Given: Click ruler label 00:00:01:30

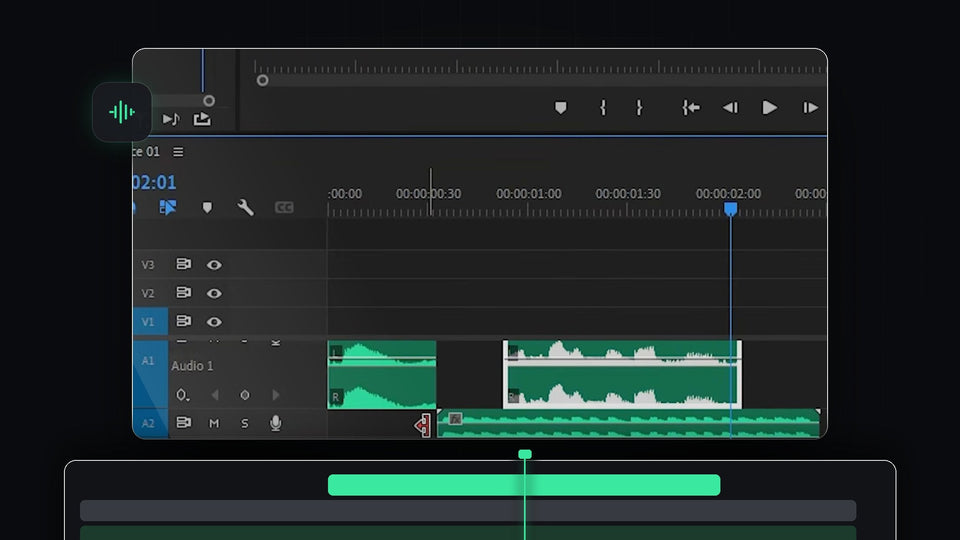Looking at the screenshot, I should tap(628, 193).
